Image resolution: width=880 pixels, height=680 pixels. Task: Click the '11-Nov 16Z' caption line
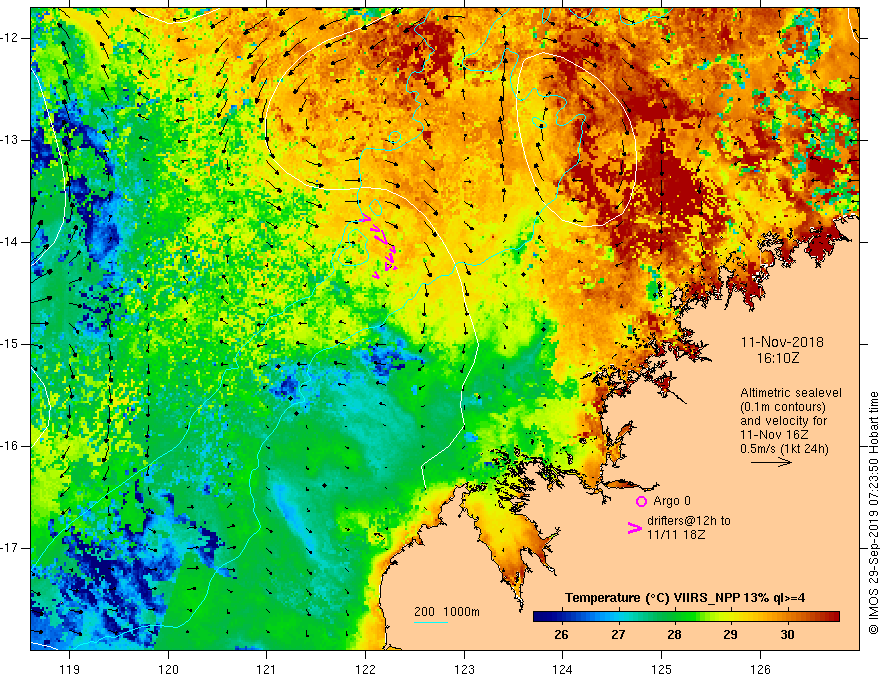point(776,435)
